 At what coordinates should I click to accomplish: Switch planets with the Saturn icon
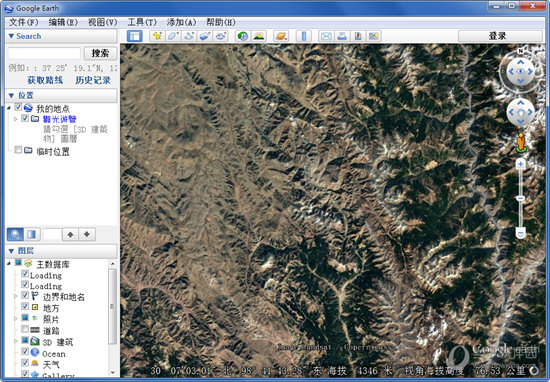(281, 36)
